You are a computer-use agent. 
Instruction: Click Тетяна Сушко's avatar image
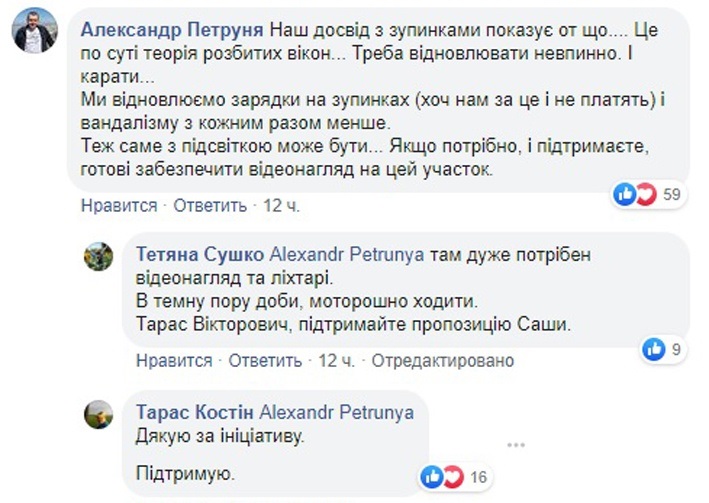click(x=98, y=257)
